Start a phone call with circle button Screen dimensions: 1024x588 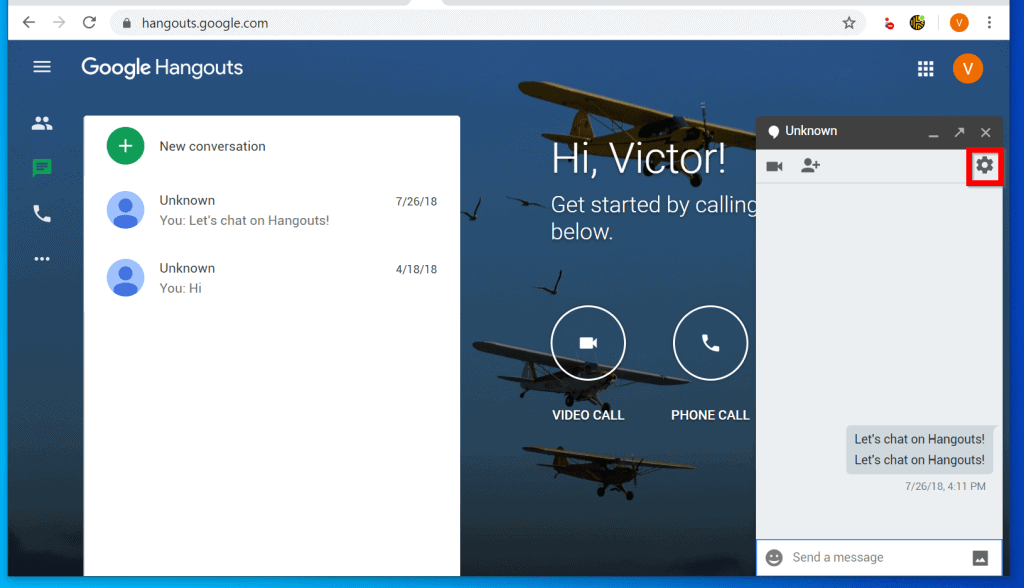(710, 343)
